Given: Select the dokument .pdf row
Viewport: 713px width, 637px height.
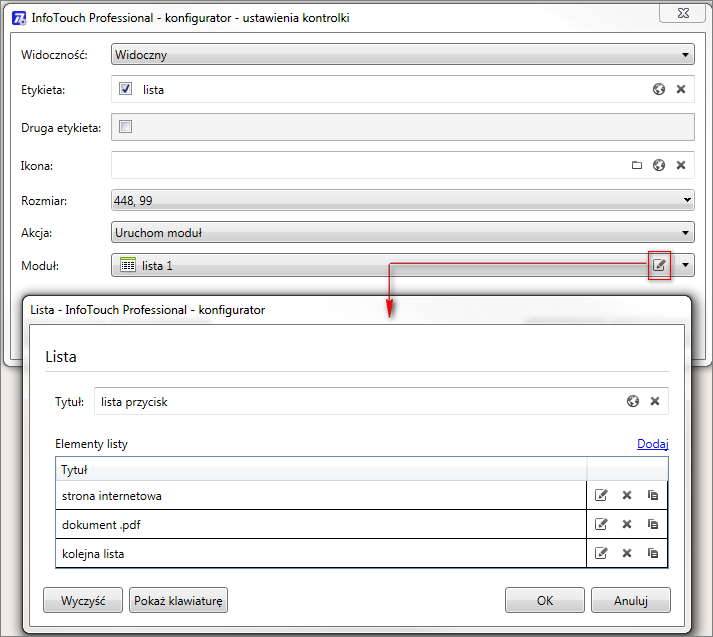Looking at the screenshot, I should [321, 524].
